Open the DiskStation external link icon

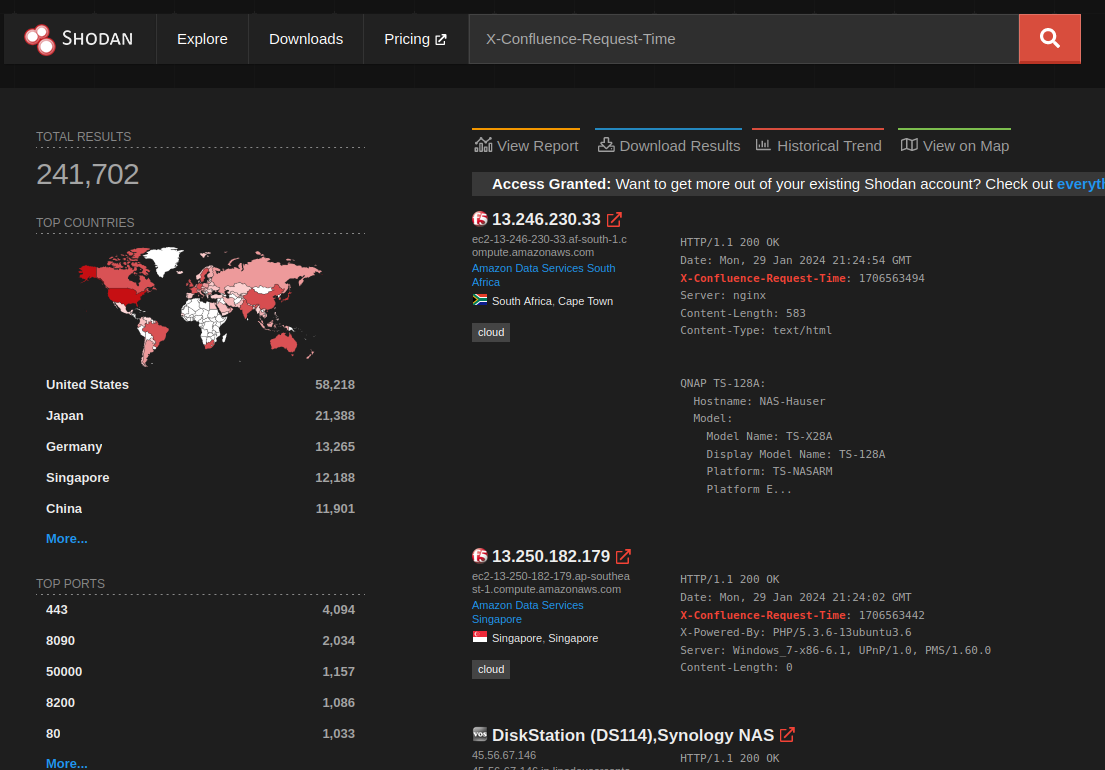(787, 734)
